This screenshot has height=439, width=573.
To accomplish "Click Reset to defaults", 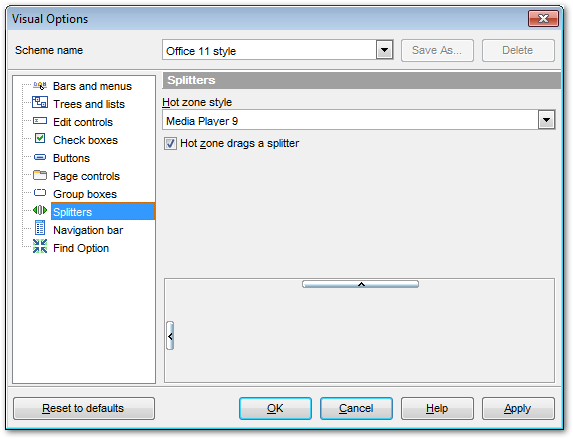I will tap(84, 408).
